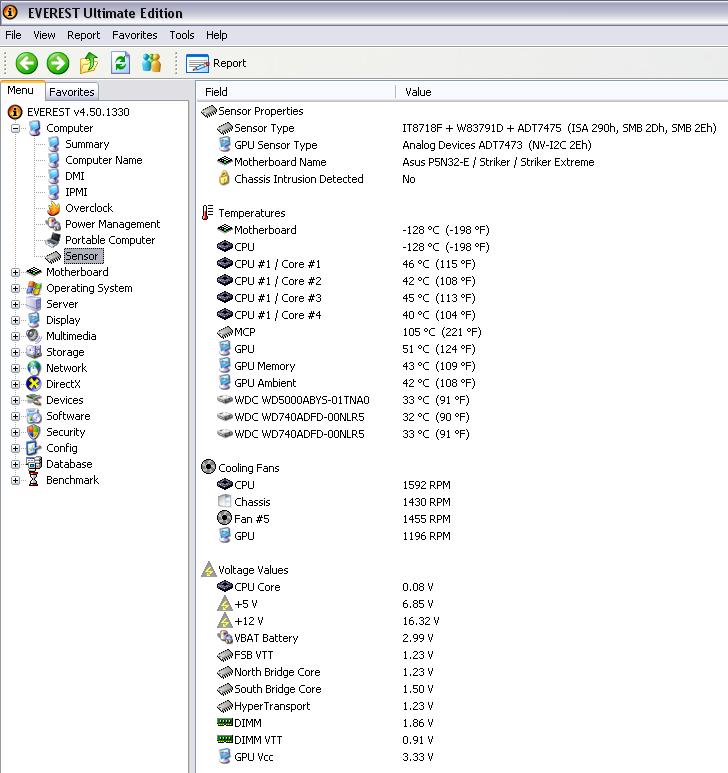Click the Voltage Values warning-triangle icon
Image resolution: width=728 pixels, height=773 pixels.
click(209, 569)
